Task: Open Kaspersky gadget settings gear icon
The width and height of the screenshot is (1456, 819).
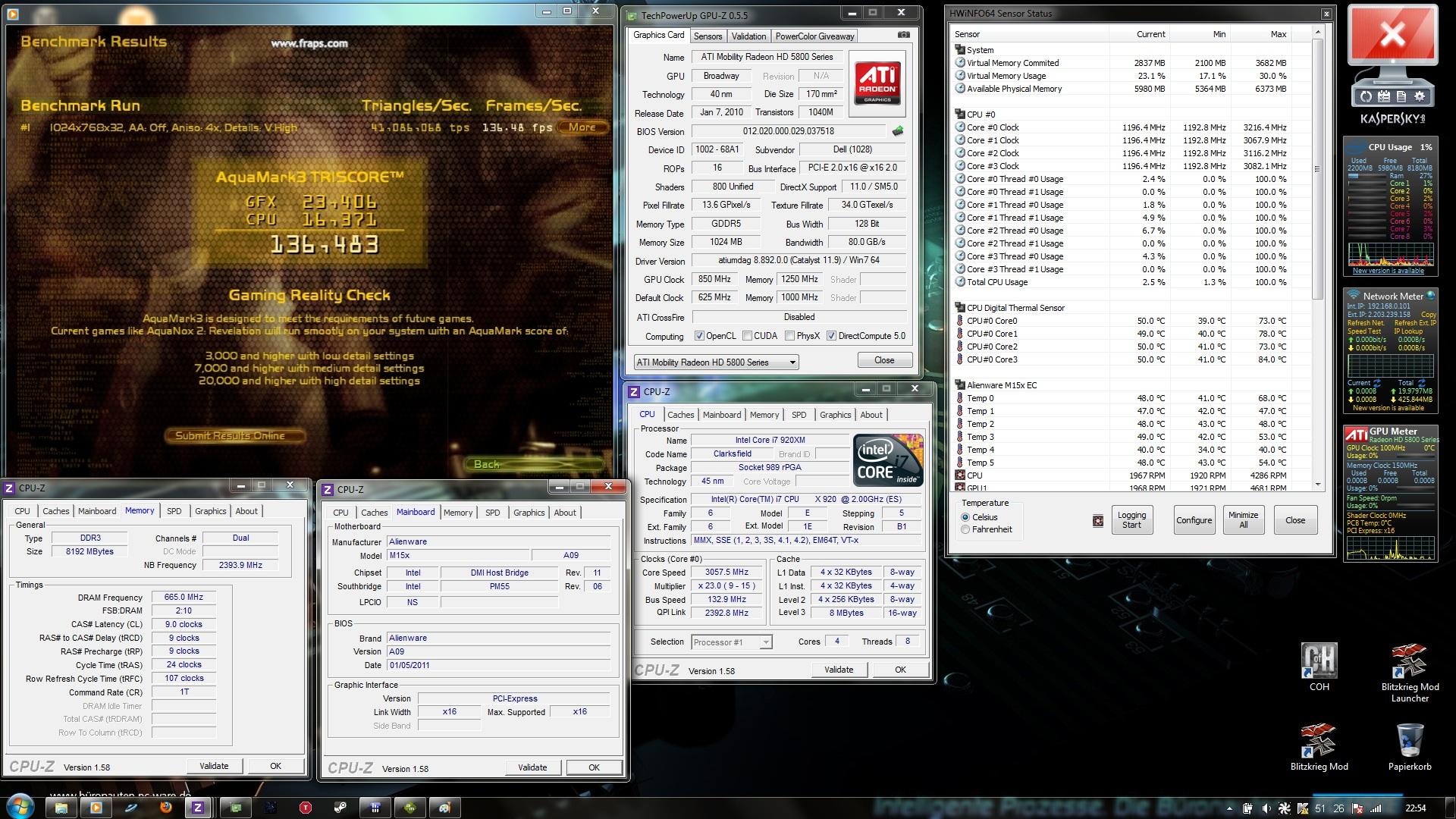Action: (x=1420, y=96)
